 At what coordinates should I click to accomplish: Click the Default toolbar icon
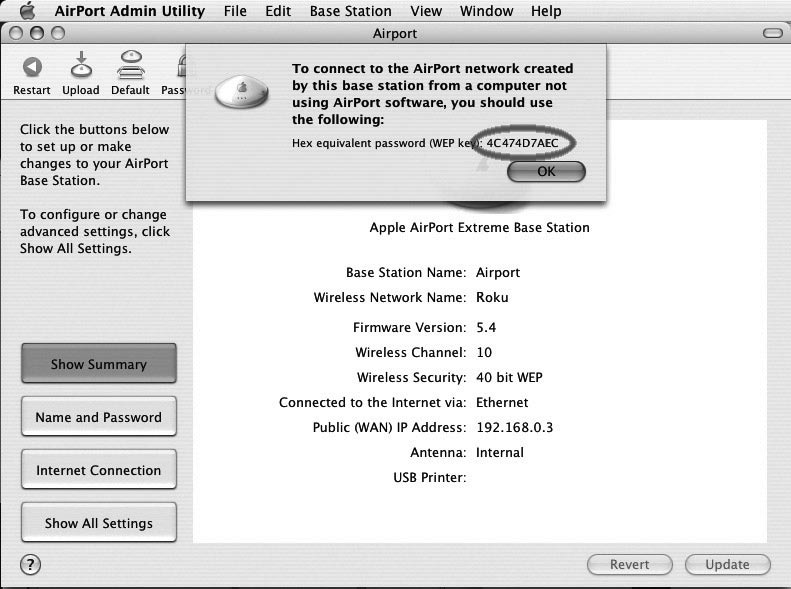coord(130,68)
